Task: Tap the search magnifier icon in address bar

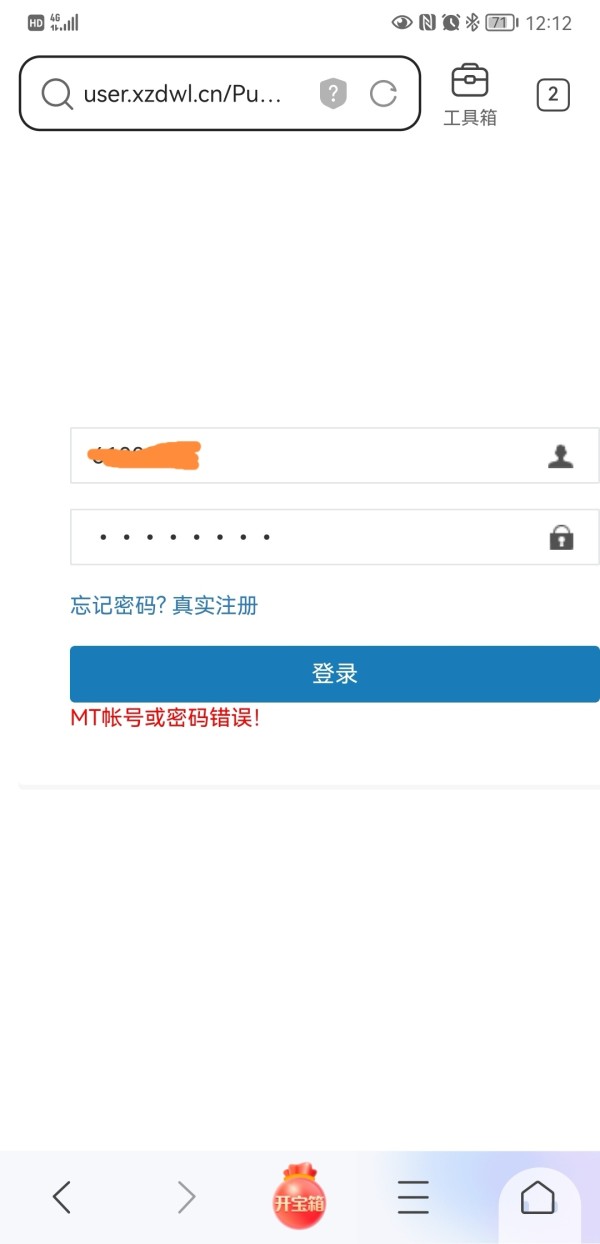Action: (57, 94)
